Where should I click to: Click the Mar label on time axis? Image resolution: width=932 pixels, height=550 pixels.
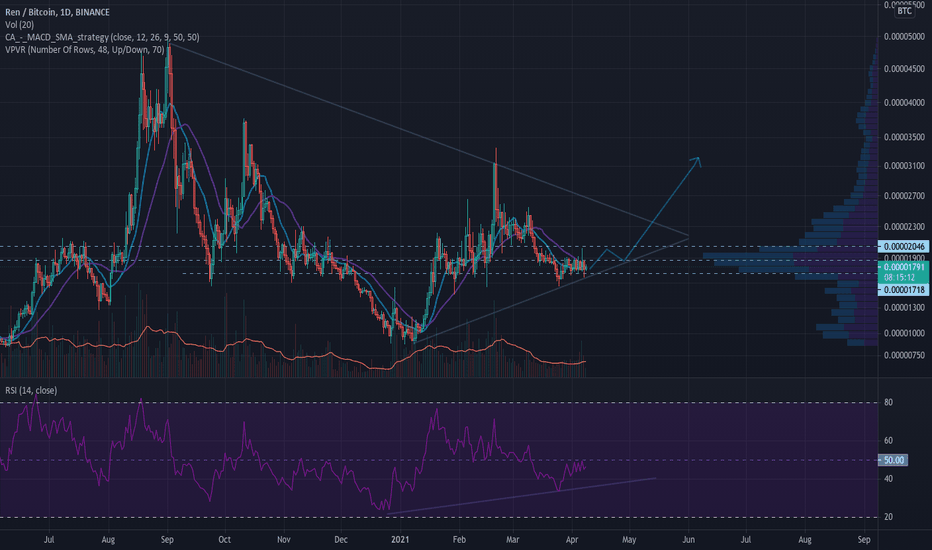coord(512,540)
